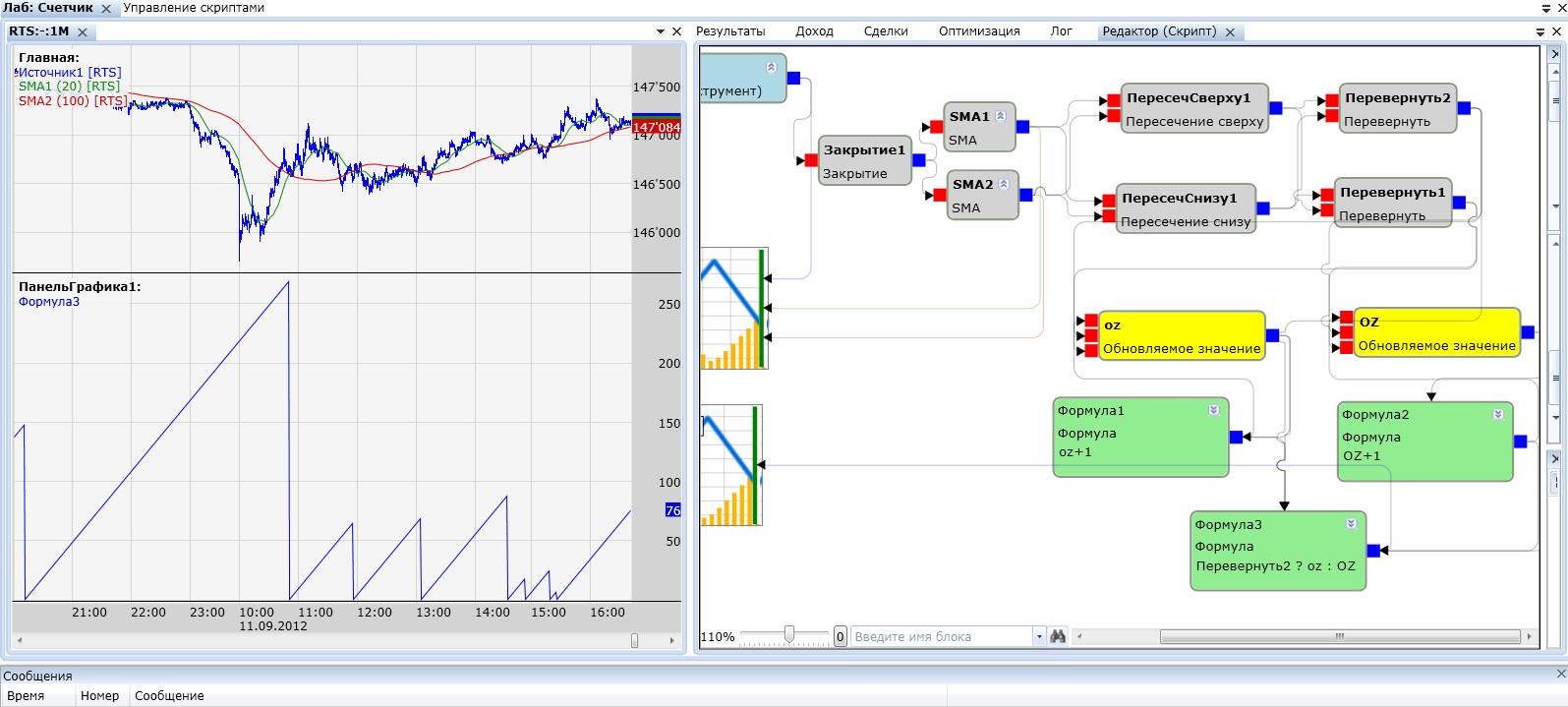The image size is (1568, 707).
Task: Click blue output port of Перевернуть1
Action: pos(1459,203)
